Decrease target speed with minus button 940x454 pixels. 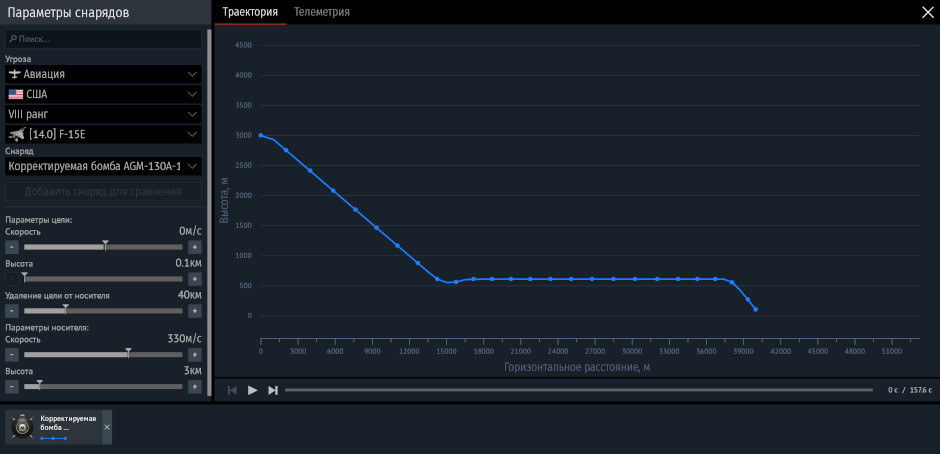[11, 247]
